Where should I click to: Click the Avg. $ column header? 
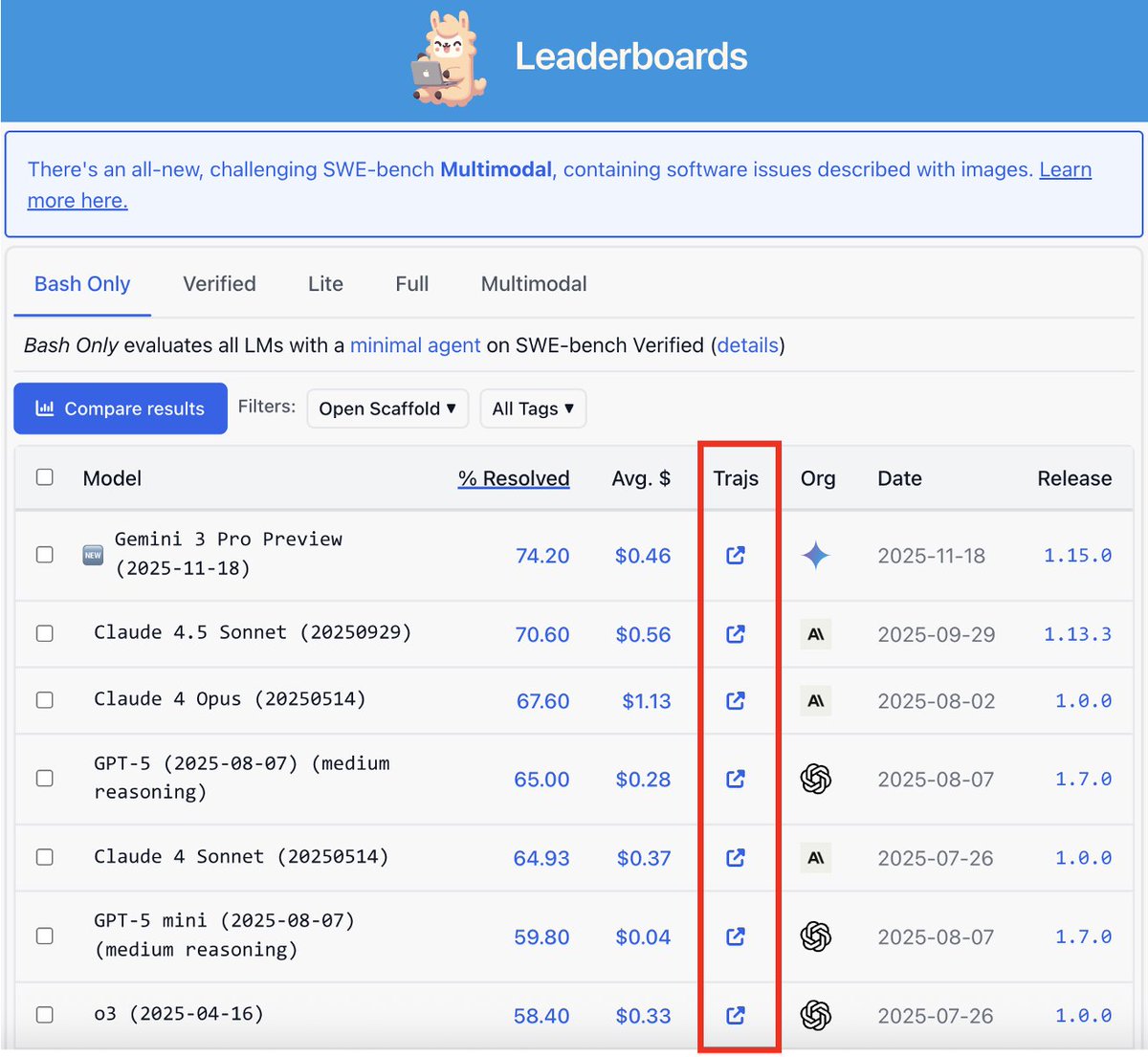(x=641, y=478)
